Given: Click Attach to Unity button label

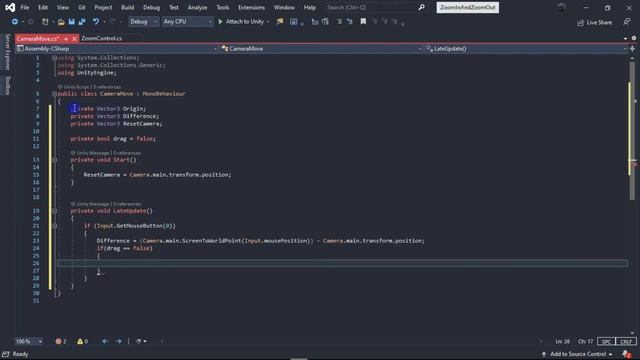Looking at the screenshot, I should click(x=245, y=21).
